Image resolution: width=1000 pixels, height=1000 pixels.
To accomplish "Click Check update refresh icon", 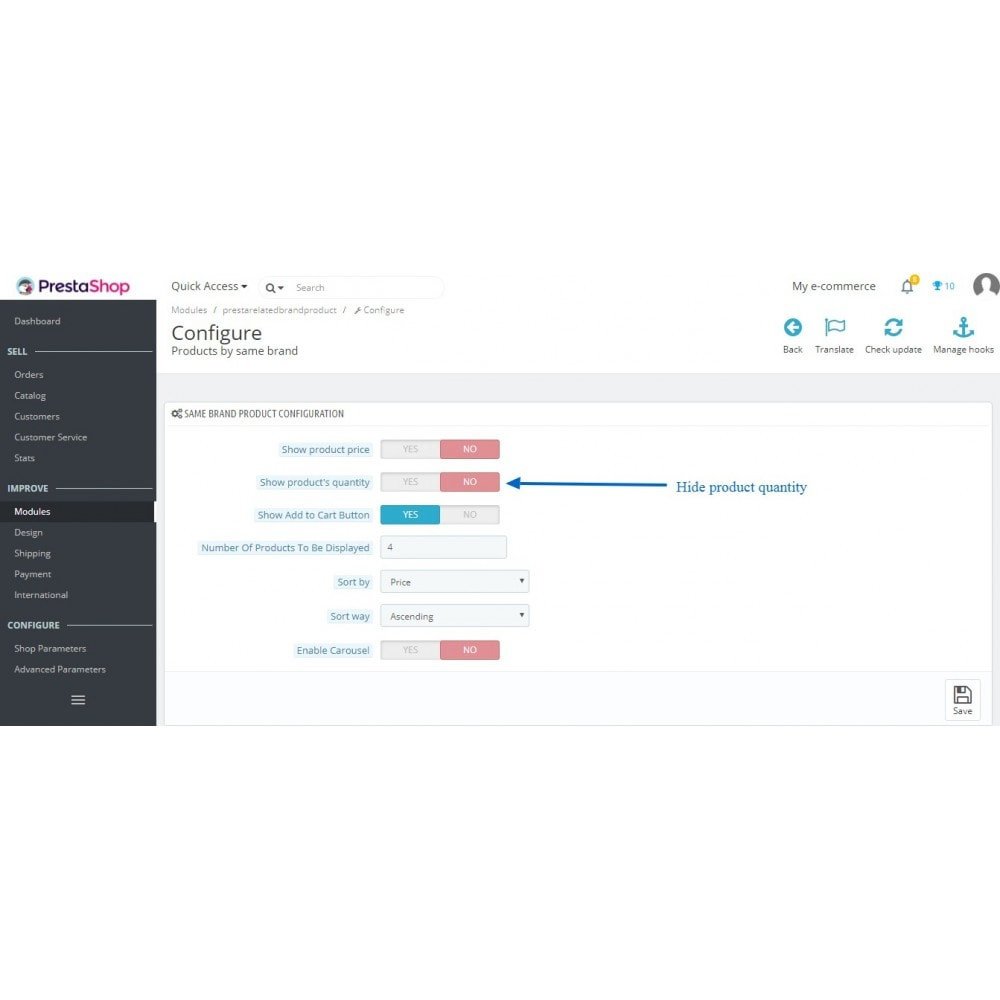I will (x=893, y=327).
